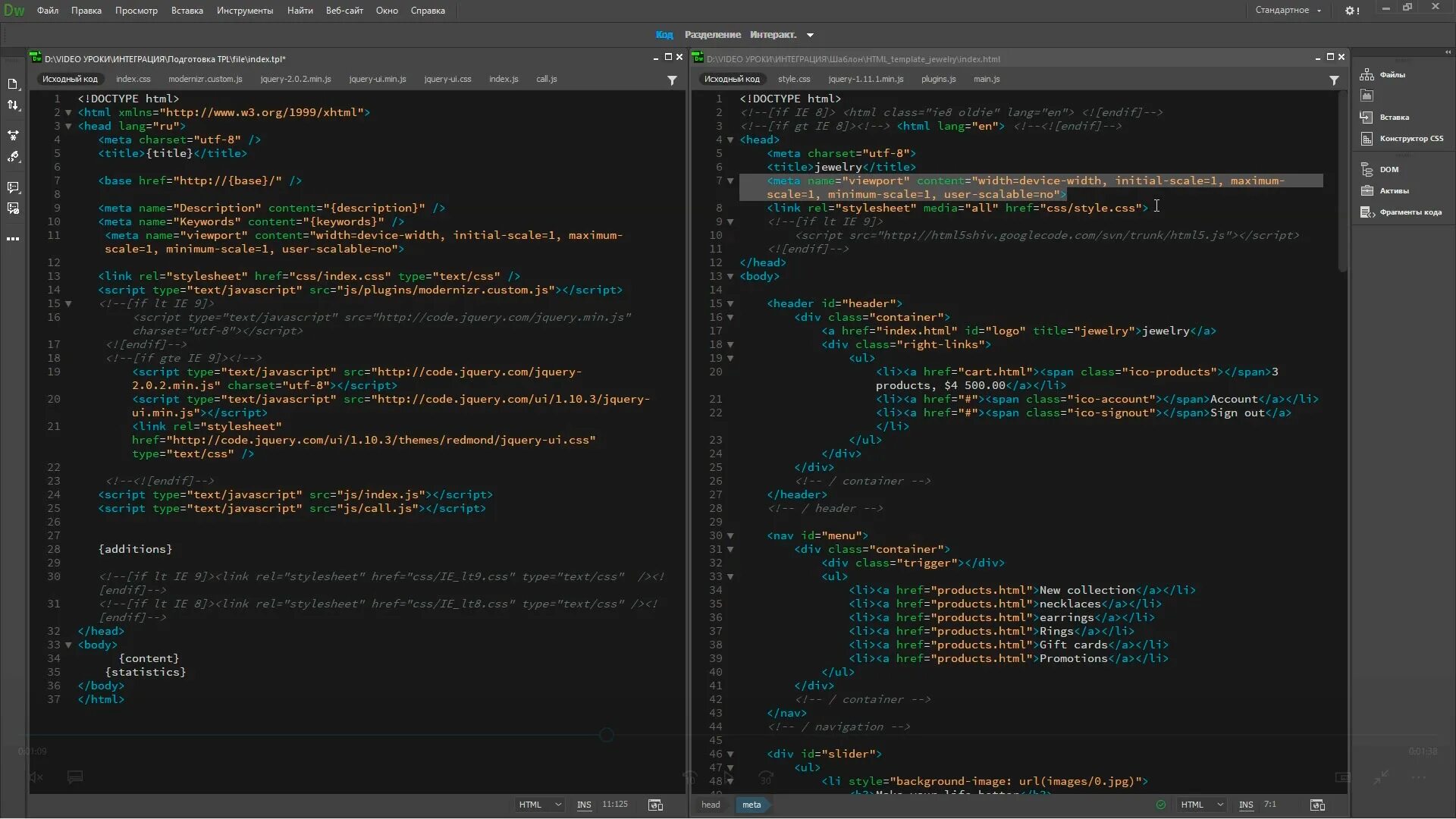Toggle INS insert mode in left status bar
The image size is (1456, 819).
point(584,805)
